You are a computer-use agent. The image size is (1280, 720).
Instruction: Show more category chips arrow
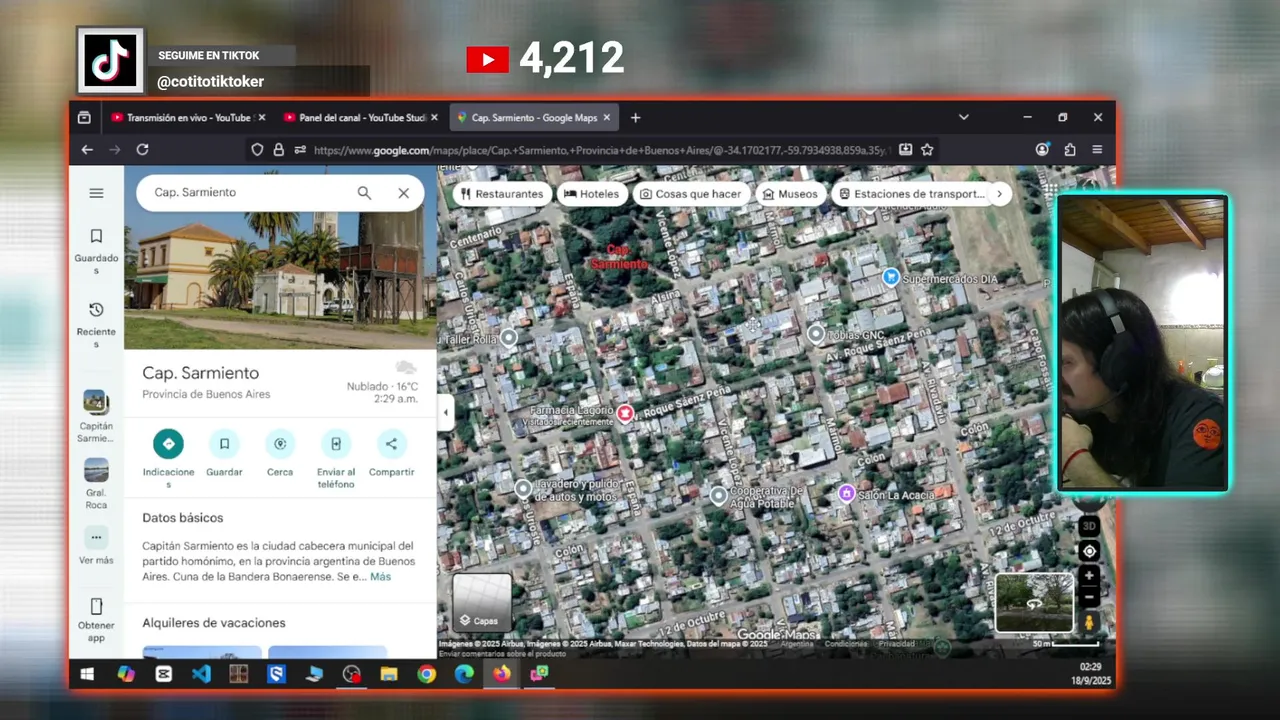click(999, 194)
